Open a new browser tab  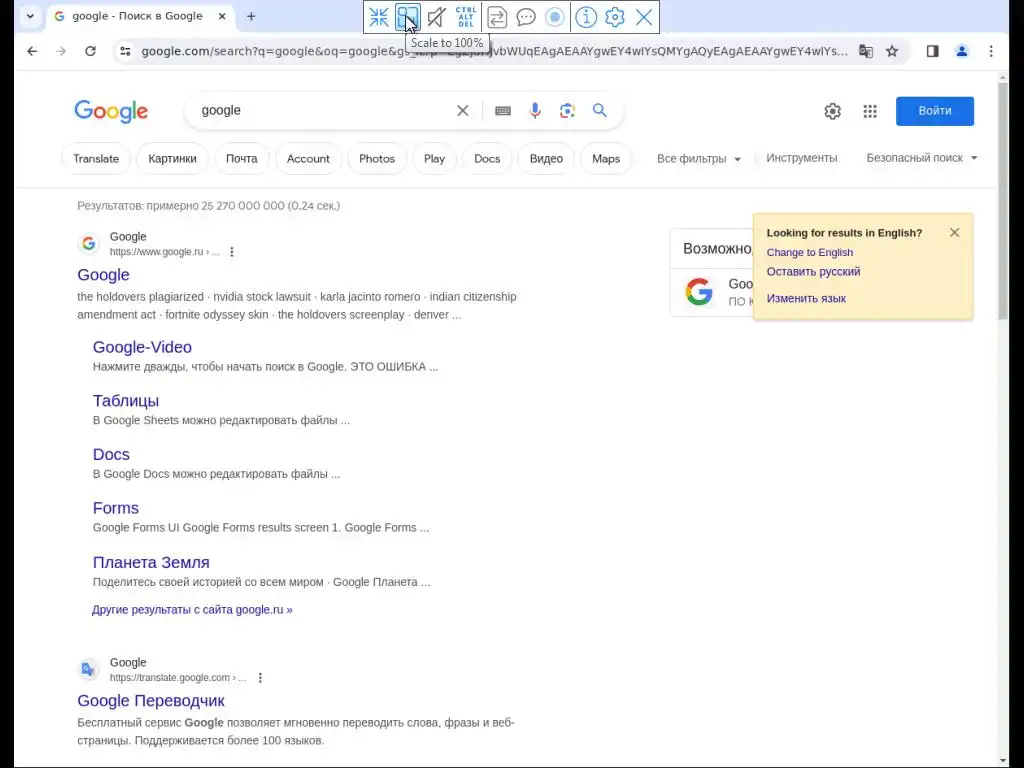(x=251, y=16)
